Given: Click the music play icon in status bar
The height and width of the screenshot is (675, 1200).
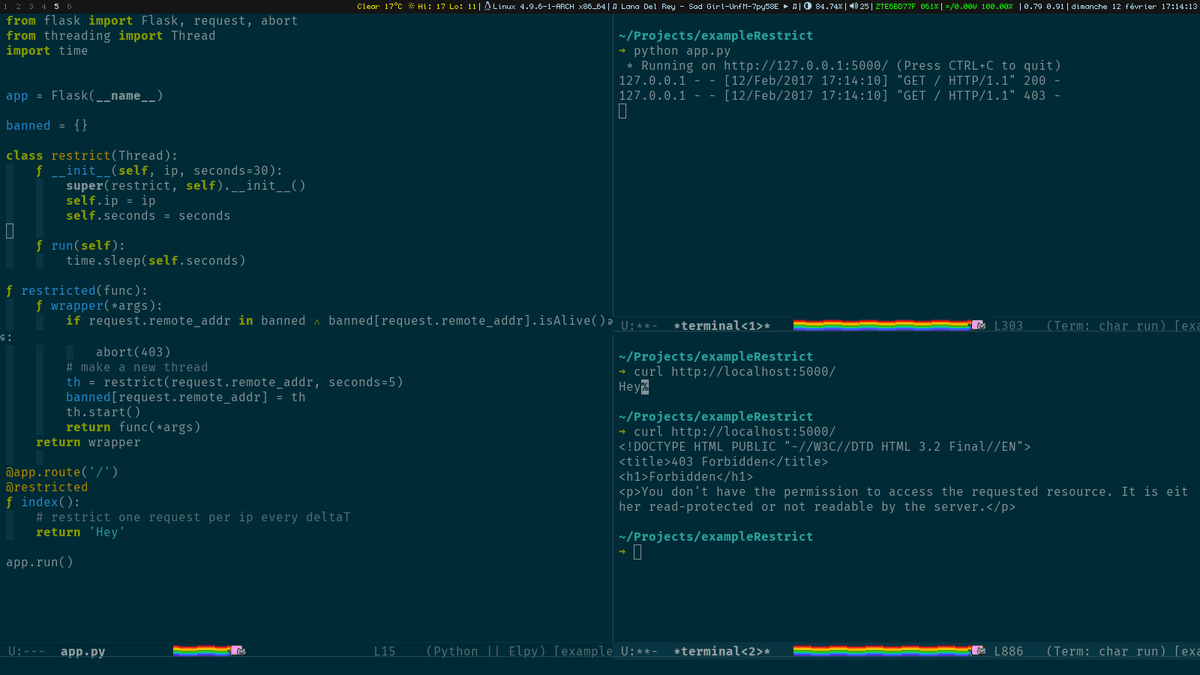Looking at the screenshot, I should point(785,6).
